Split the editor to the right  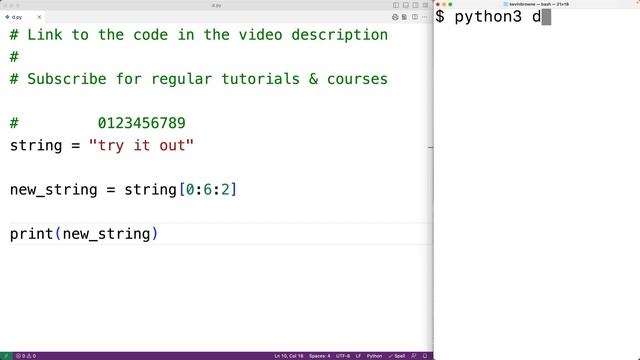tap(415, 17)
